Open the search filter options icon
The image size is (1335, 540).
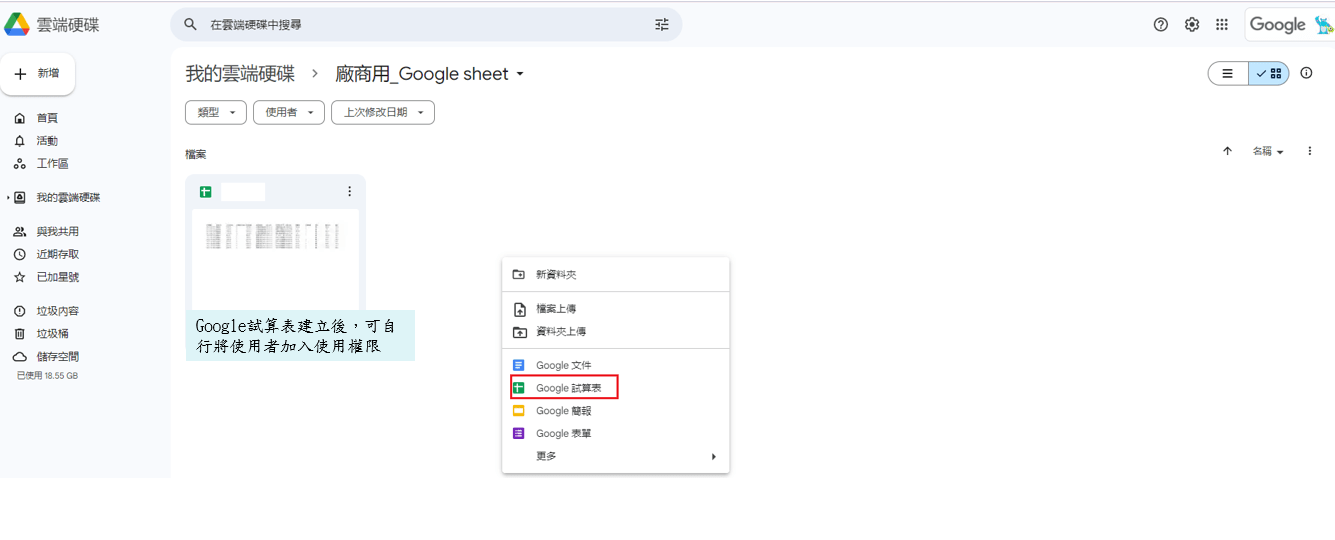(x=662, y=25)
